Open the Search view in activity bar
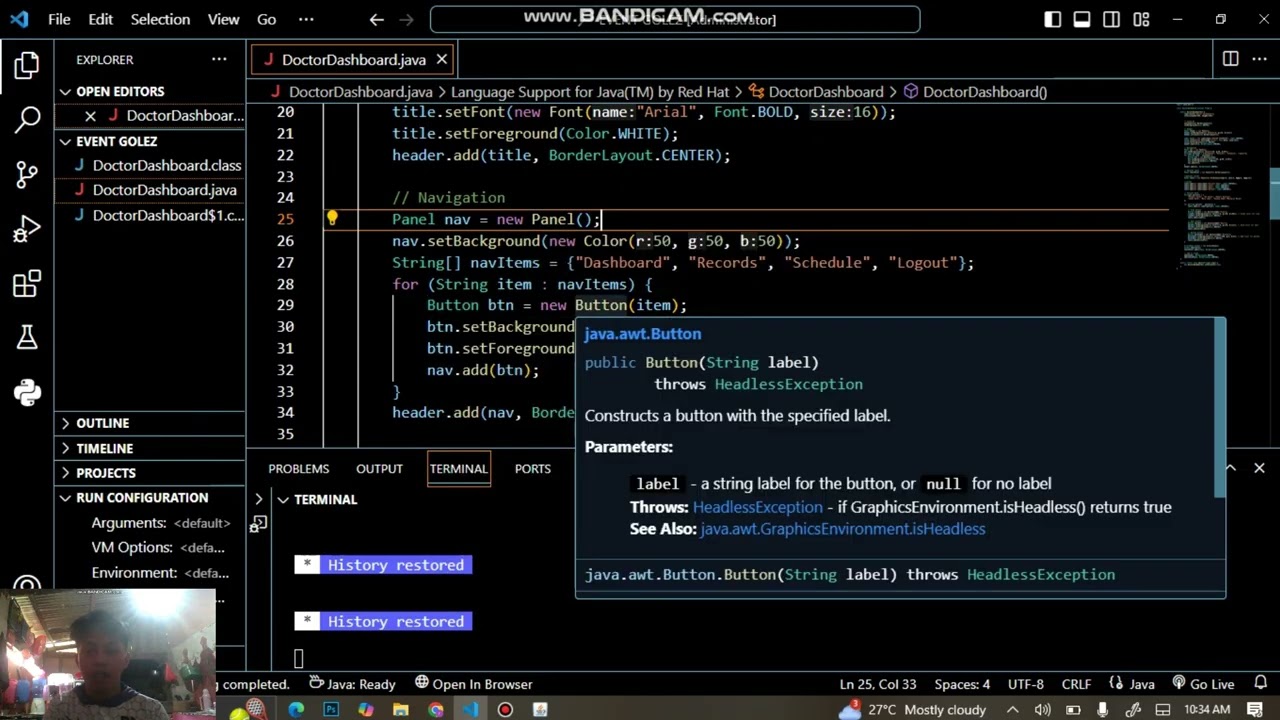The height and width of the screenshot is (720, 1280). pyautogui.click(x=27, y=120)
